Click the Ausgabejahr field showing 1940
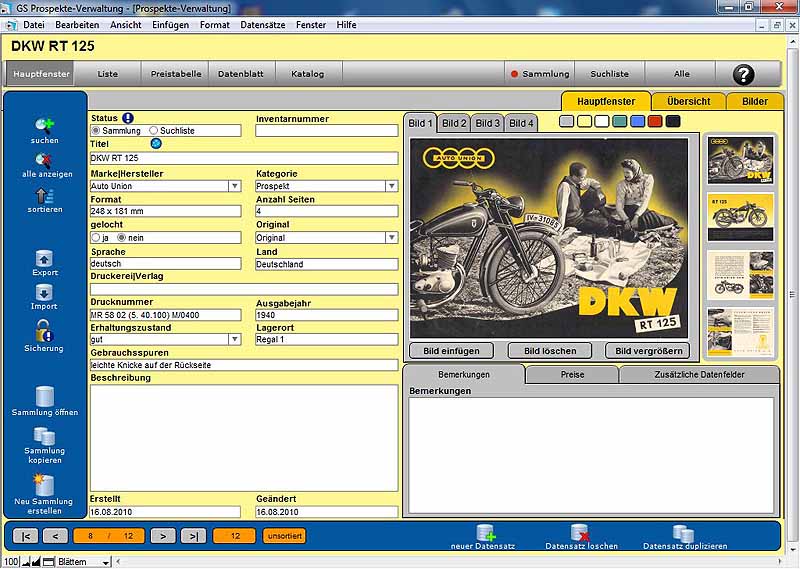The width and height of the screenshot is (800, 569). point(327,315)
